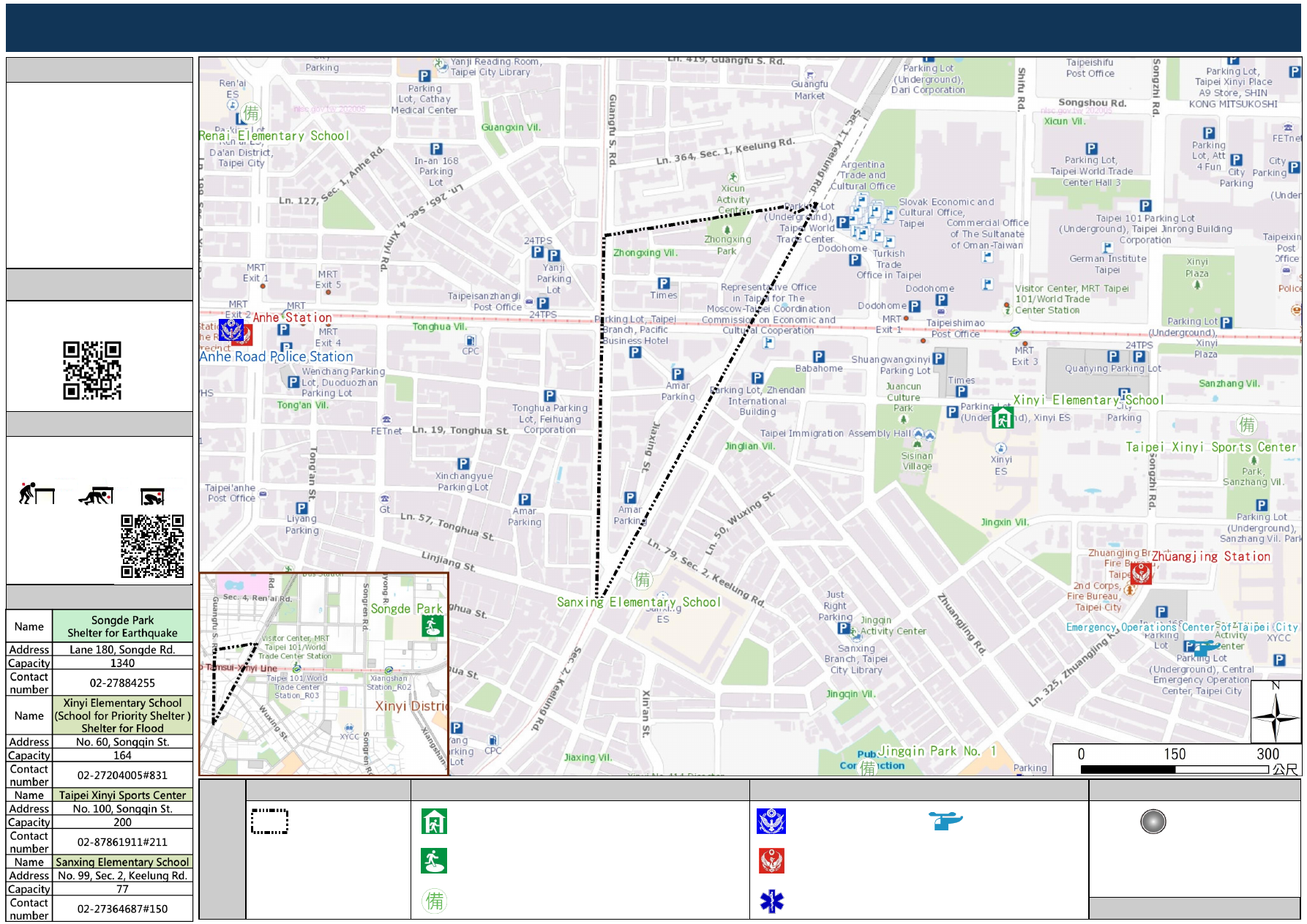This screenshot has width=1307, height=924.
Task: Click the north arrow compass rose on the map
Action: (1276, 712)
